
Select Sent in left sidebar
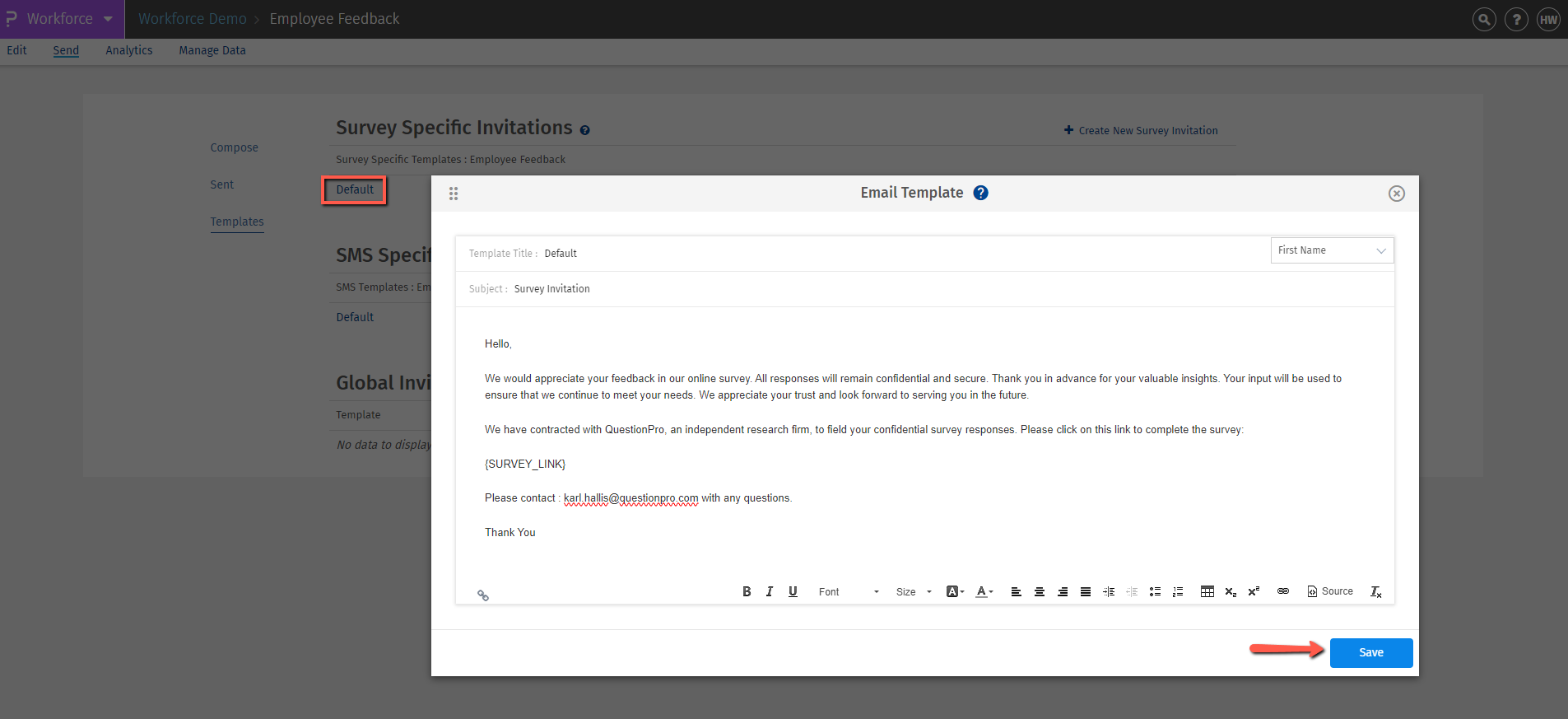point(221,185)
